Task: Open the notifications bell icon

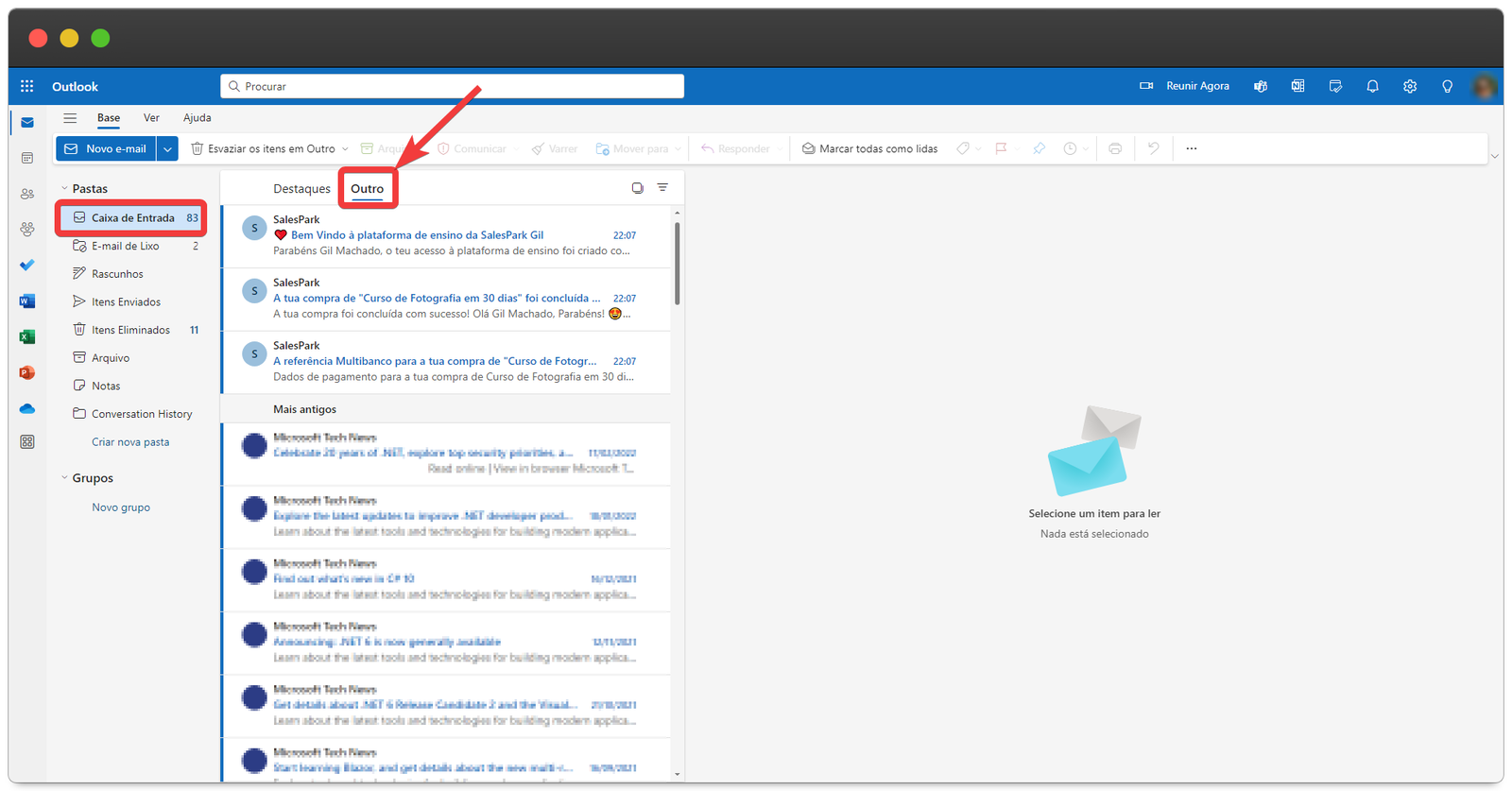Action: 1372,86
